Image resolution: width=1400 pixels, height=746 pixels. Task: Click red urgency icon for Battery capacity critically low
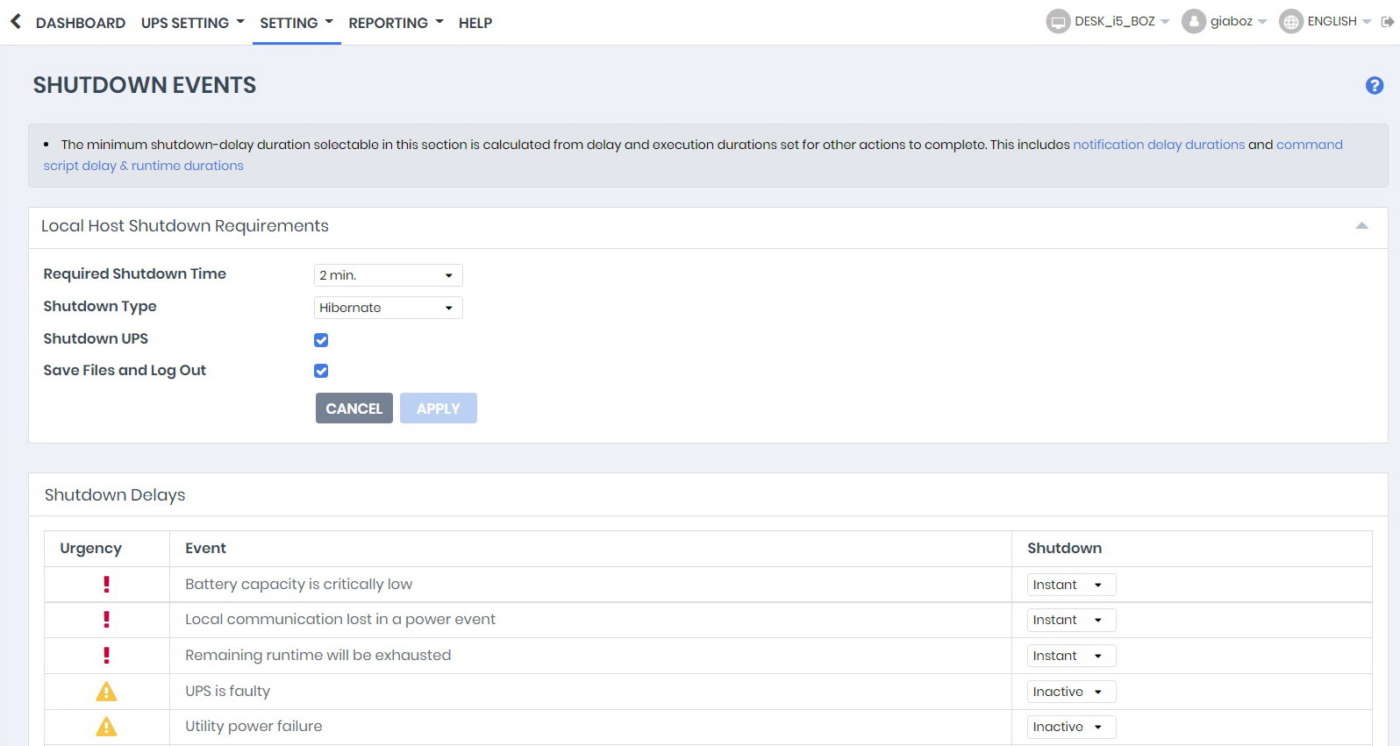[106, 584]
